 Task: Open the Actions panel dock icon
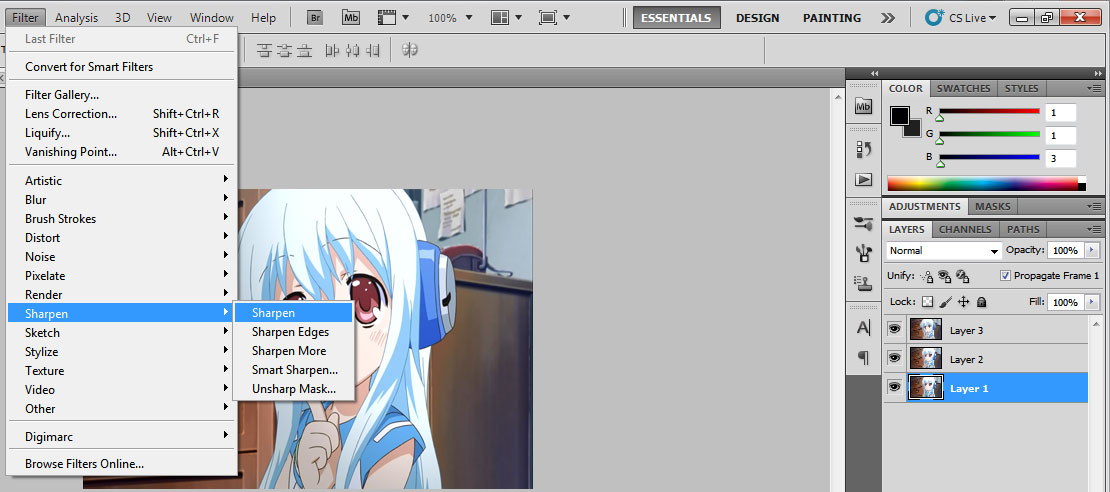(x=863, y=180)
